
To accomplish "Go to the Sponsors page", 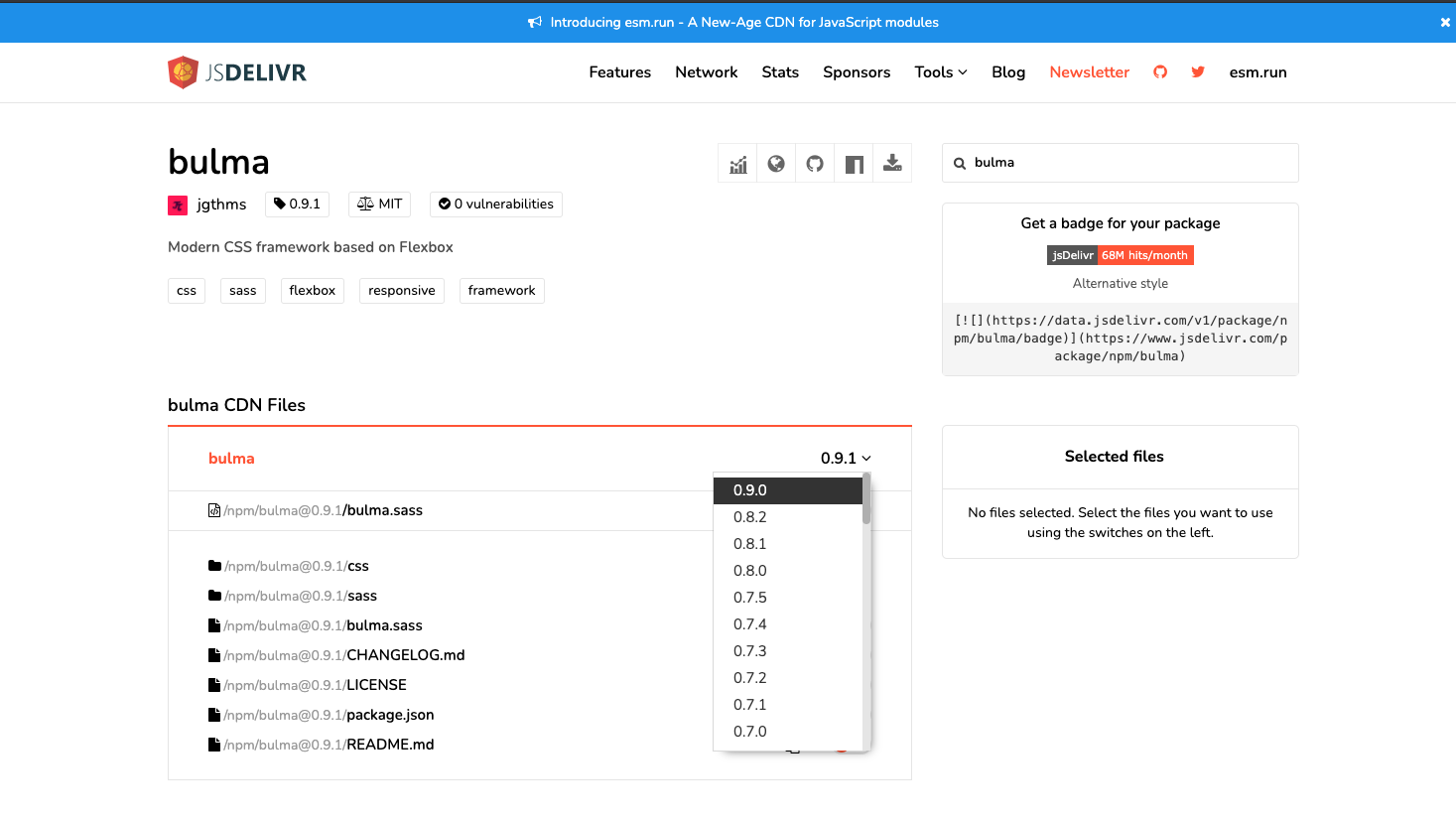I will (857, 71).
